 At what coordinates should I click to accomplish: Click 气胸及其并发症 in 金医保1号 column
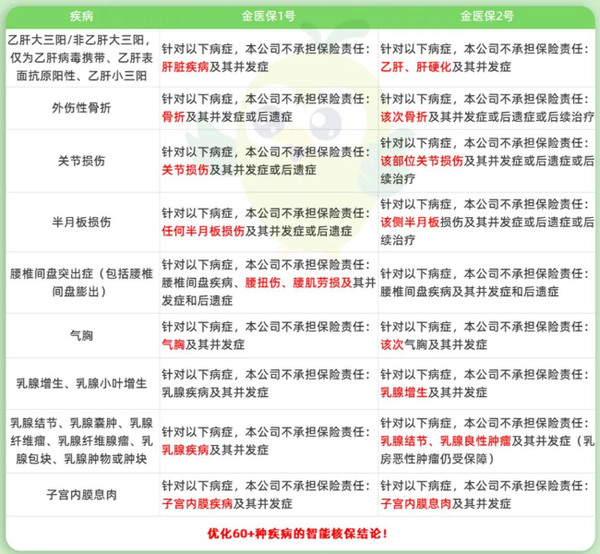click(203, 345)
